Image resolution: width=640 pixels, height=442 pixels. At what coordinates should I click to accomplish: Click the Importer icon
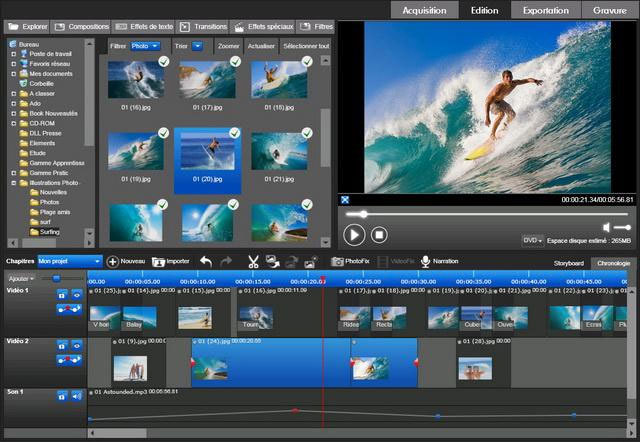[x=158, y=261]
